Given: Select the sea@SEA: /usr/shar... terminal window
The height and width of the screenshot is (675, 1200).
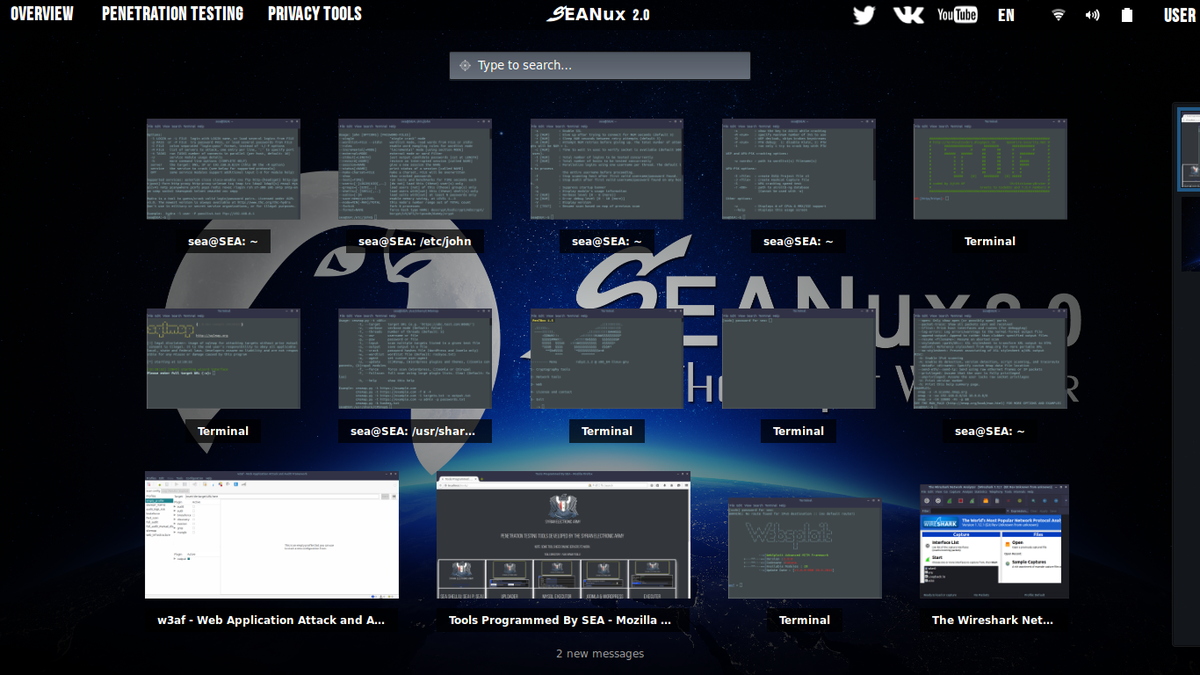Looking at the screenshot, I should coord(415,359).
